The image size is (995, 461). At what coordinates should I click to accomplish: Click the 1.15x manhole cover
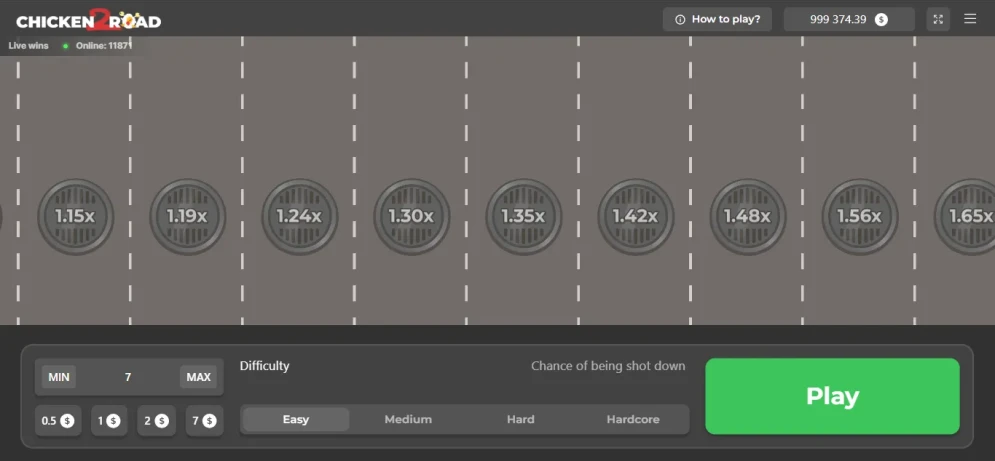pos(76,217)
